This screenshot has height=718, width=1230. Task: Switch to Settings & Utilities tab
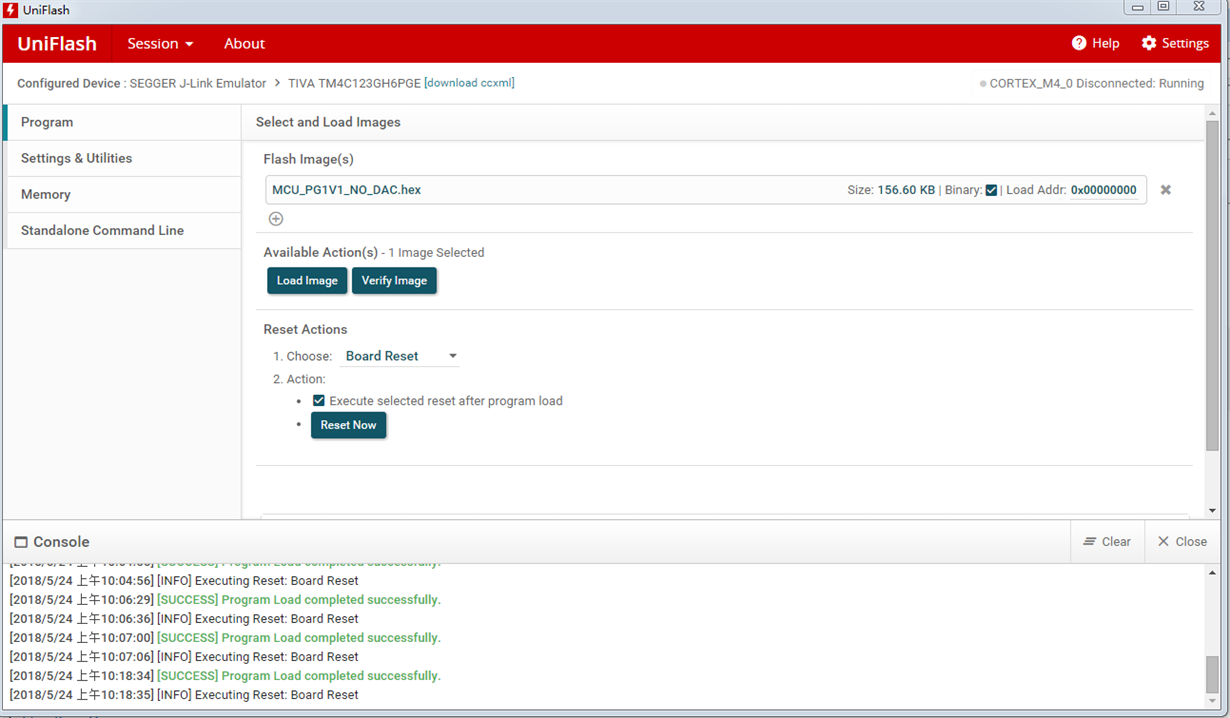[x=122, y=158]
